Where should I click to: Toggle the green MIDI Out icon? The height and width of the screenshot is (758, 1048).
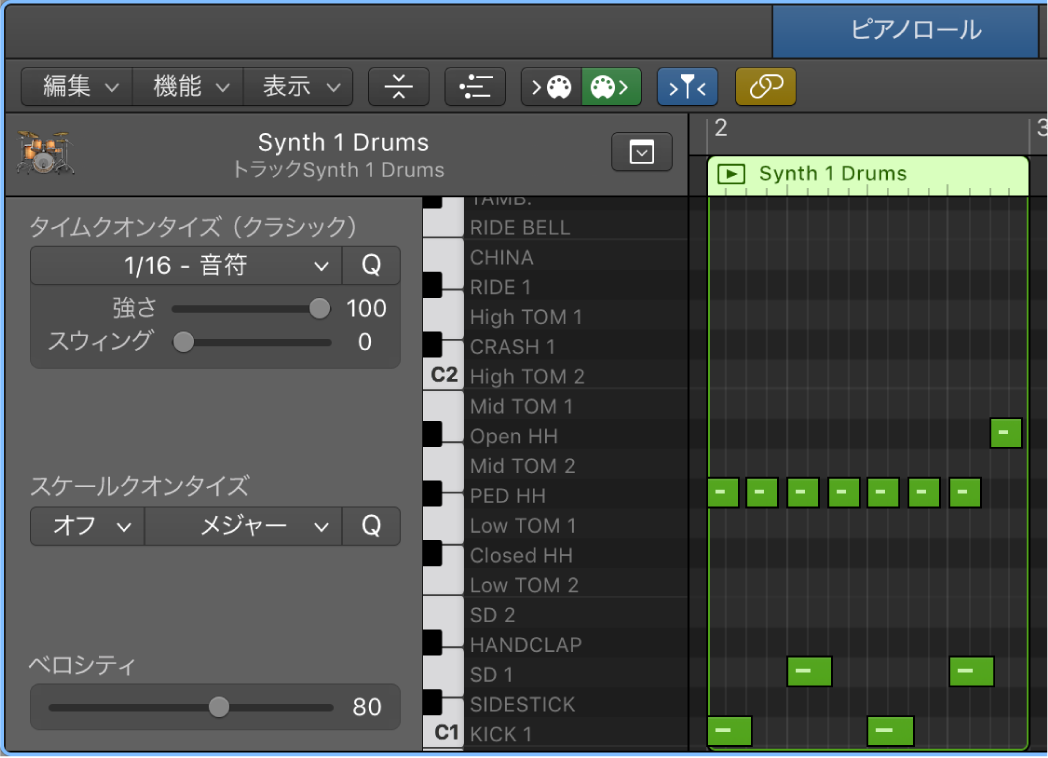pos(611,87)
